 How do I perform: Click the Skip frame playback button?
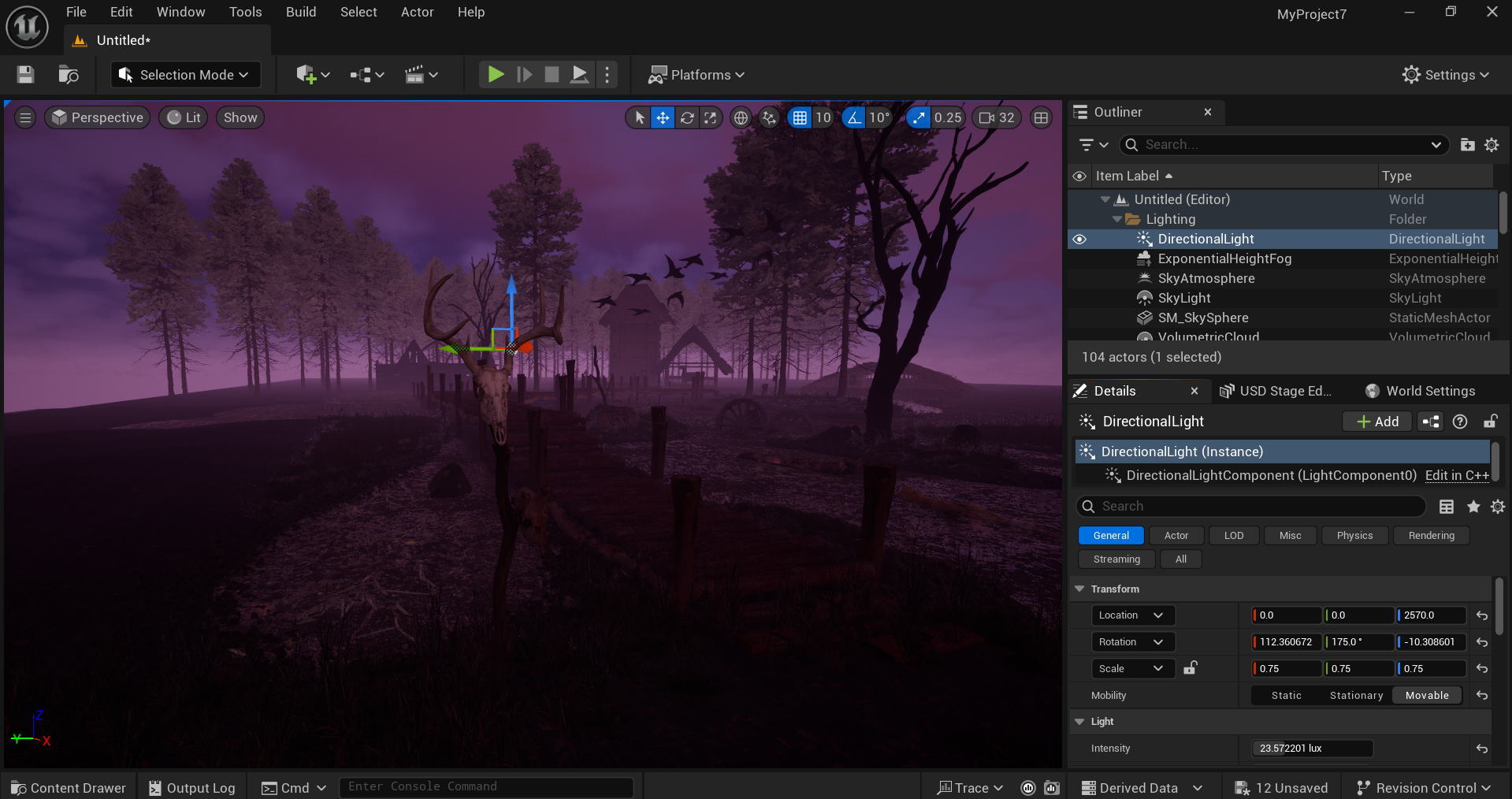tap(524, 75)
